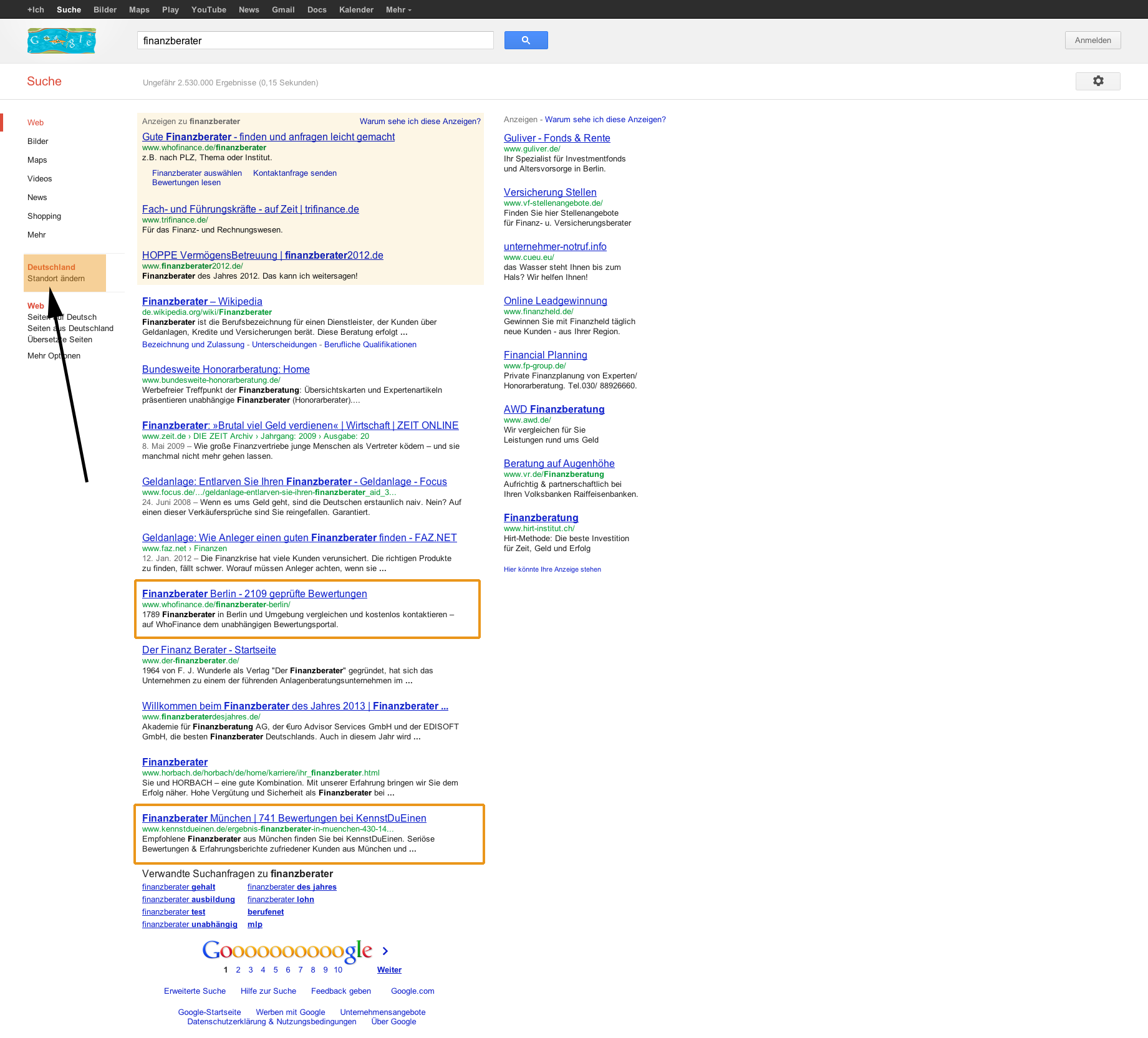Screen dimensions: 1148x1038
Task: Go to next page via arrow icon
Action: [385, 951]
